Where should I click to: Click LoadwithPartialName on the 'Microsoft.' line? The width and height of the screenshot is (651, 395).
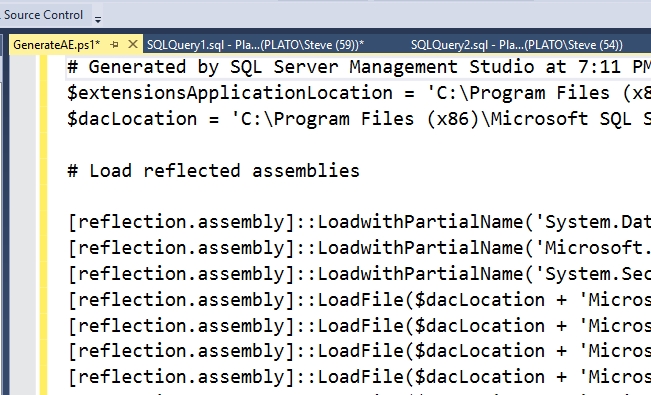coord(420,248)
